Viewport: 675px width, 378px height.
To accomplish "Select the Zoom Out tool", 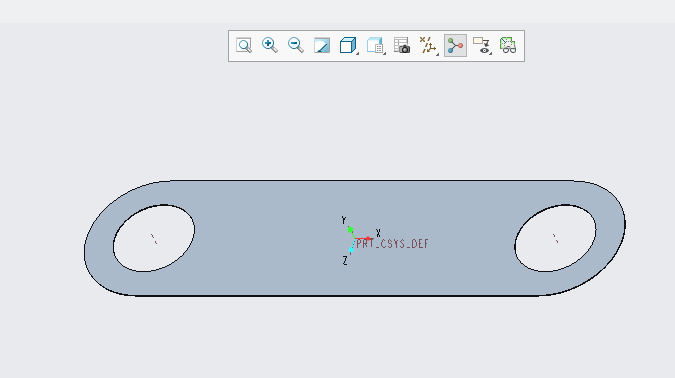I will tap(296, 46).
